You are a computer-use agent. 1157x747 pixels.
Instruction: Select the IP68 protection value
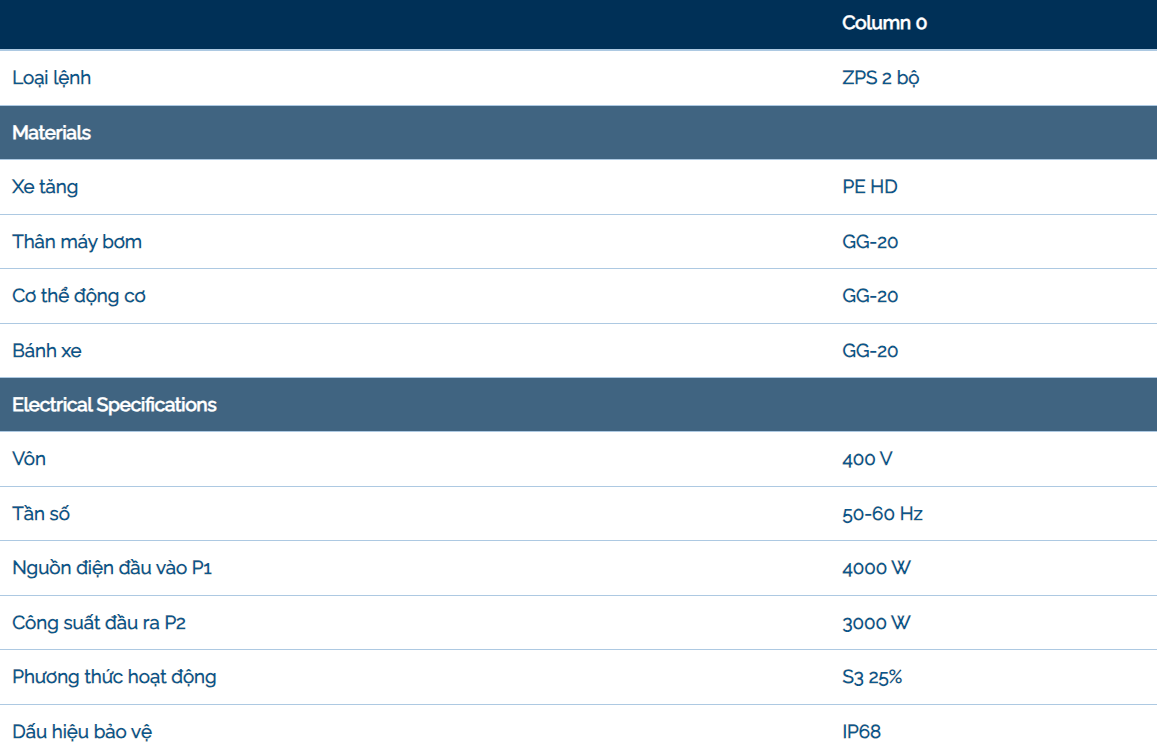tap(861, 732)
